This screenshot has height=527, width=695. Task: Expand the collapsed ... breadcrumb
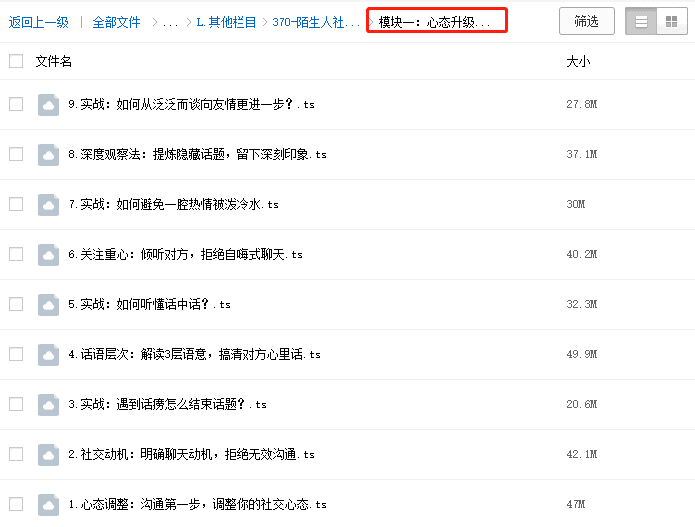(170, 23)
